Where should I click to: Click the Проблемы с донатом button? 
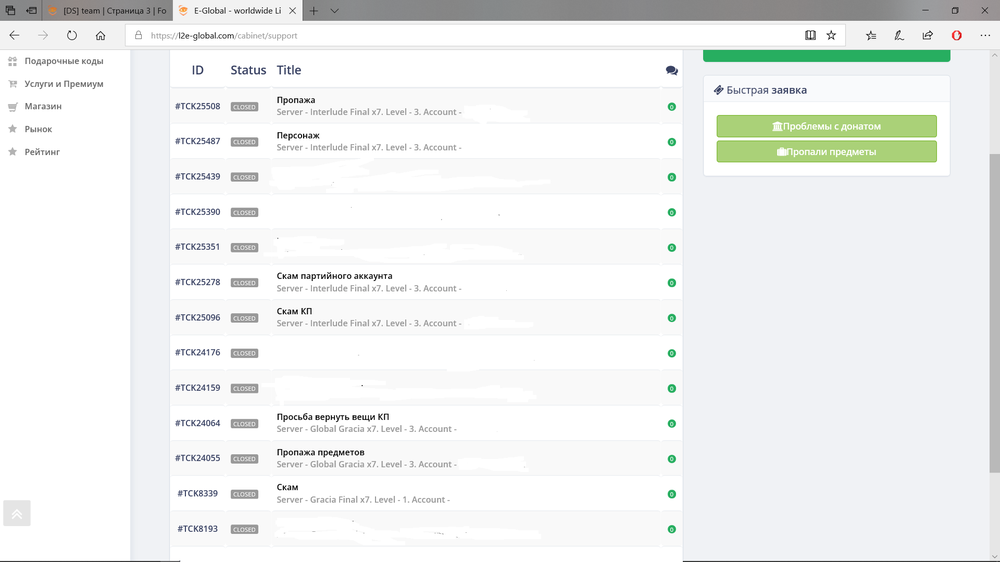[826, 126]
